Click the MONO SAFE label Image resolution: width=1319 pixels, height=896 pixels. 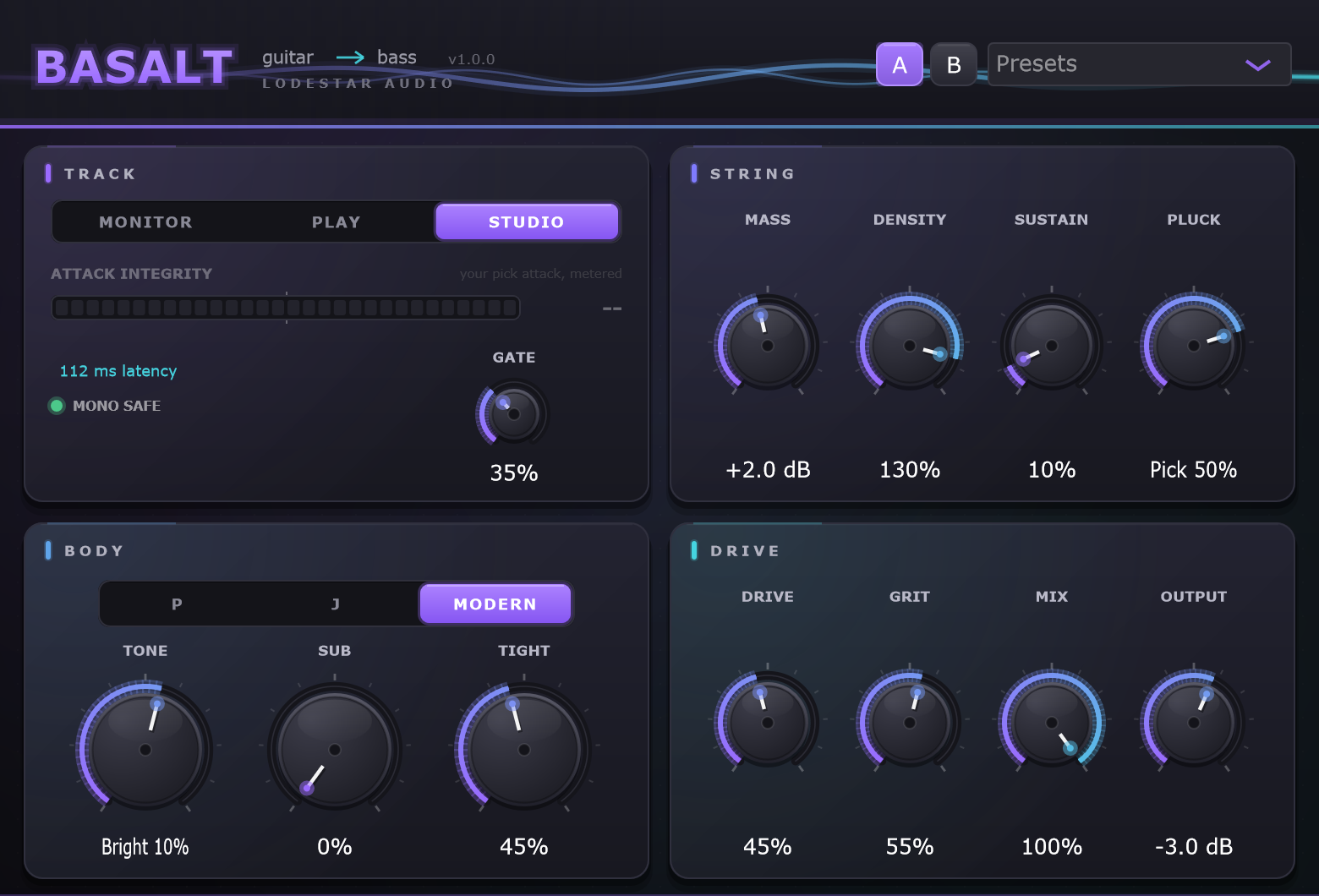coord(117,406)
